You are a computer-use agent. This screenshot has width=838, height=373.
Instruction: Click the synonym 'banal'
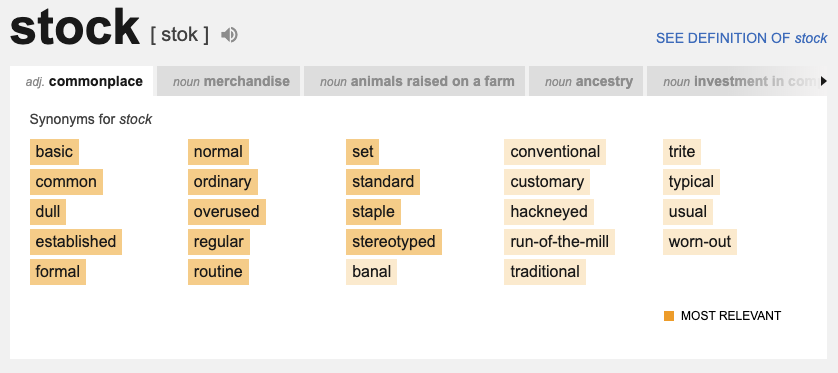point(371,271)
